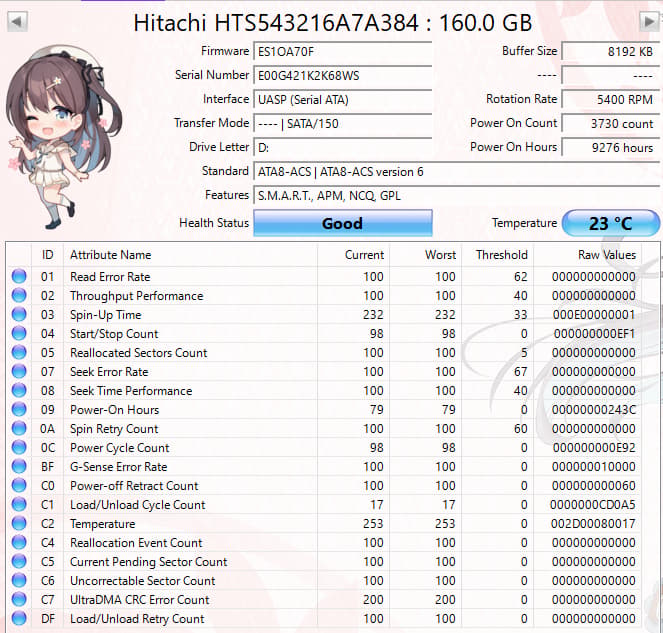
Task: Select the Interface field UASP (Serial ATA)
Action: 342,100
